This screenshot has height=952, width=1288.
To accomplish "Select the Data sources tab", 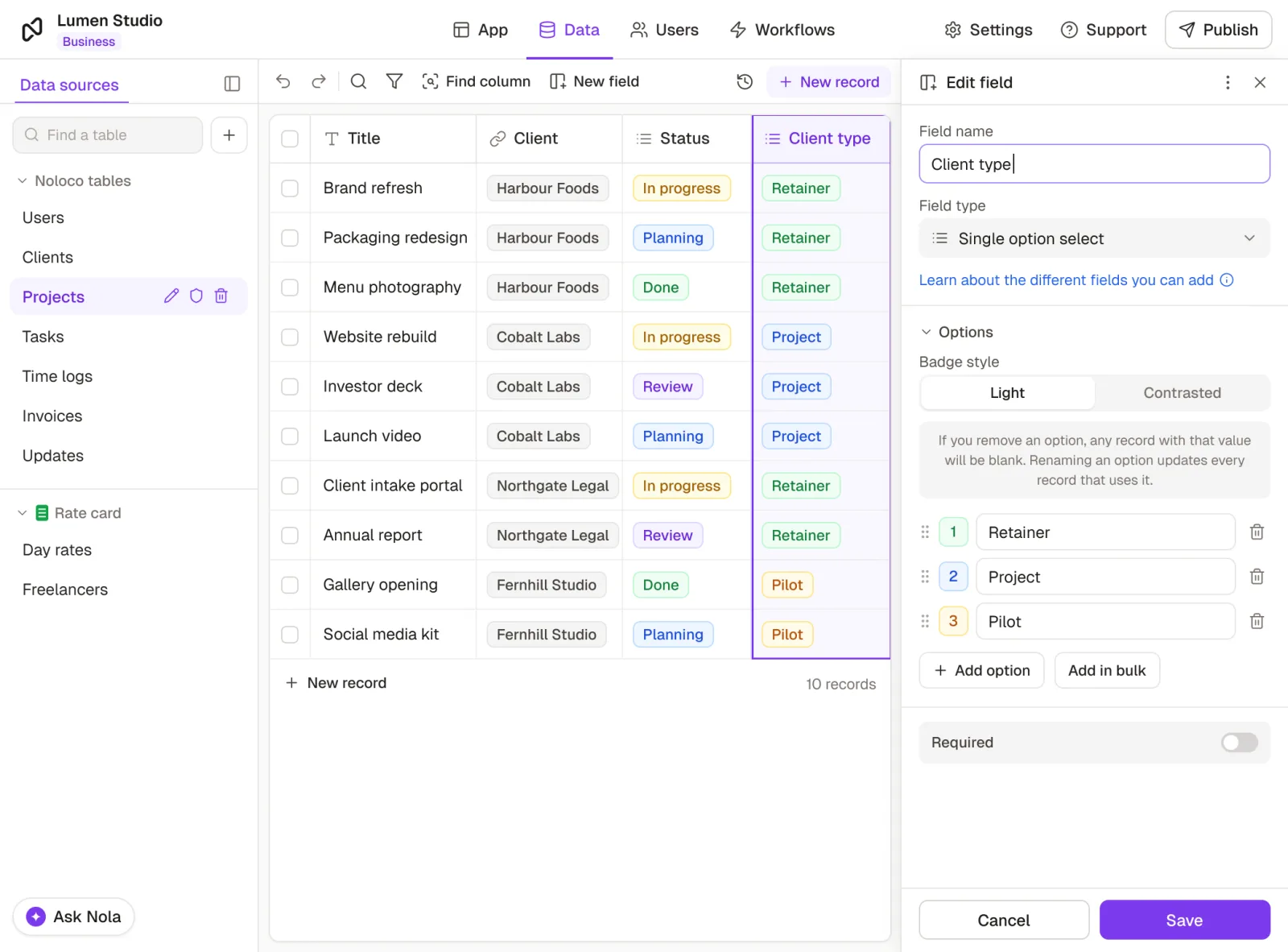I will [x=69, y=85].
